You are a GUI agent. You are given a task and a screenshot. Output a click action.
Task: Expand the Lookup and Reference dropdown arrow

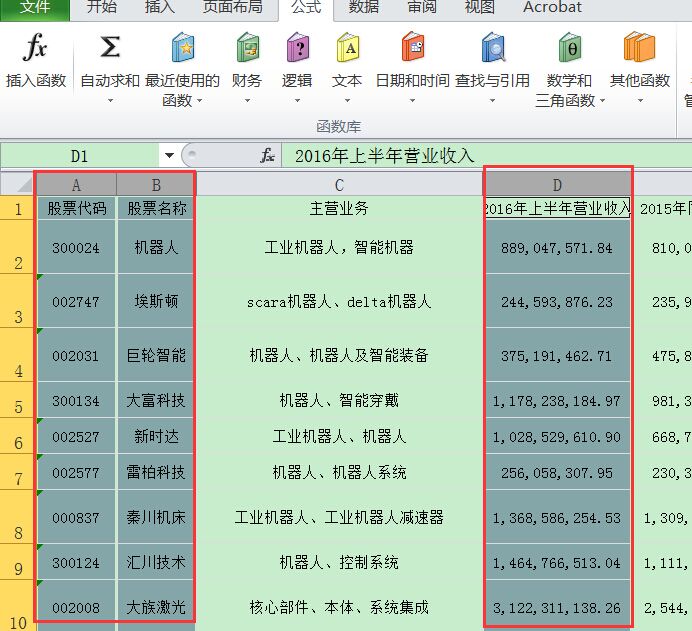coord(493,101)
